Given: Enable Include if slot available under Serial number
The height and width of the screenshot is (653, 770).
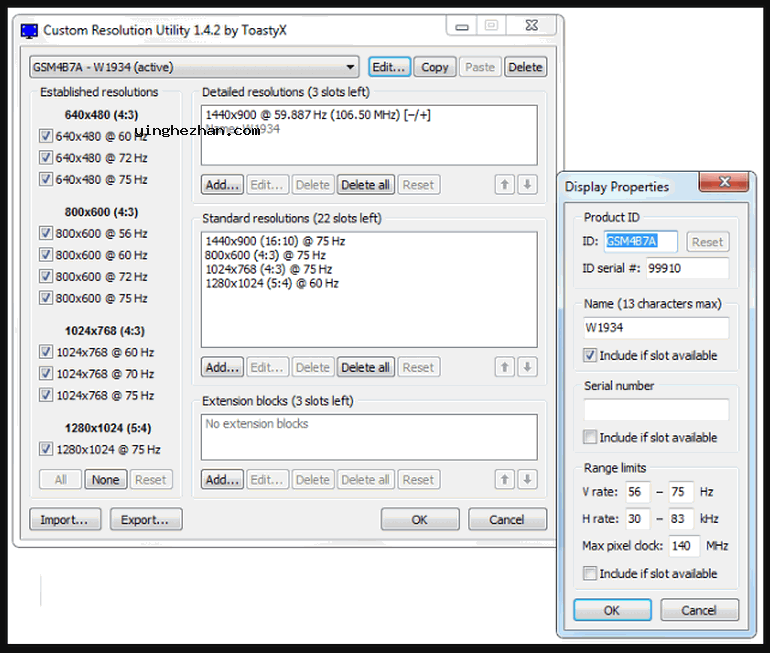Looking at the screenshot, I should pos(591,437).
